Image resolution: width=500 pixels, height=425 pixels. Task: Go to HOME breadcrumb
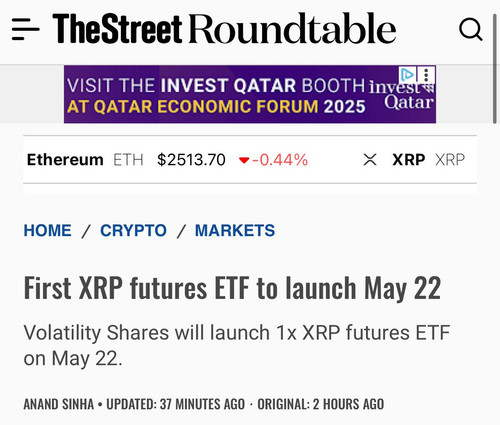pyautogui.click(x=48, y=230)
